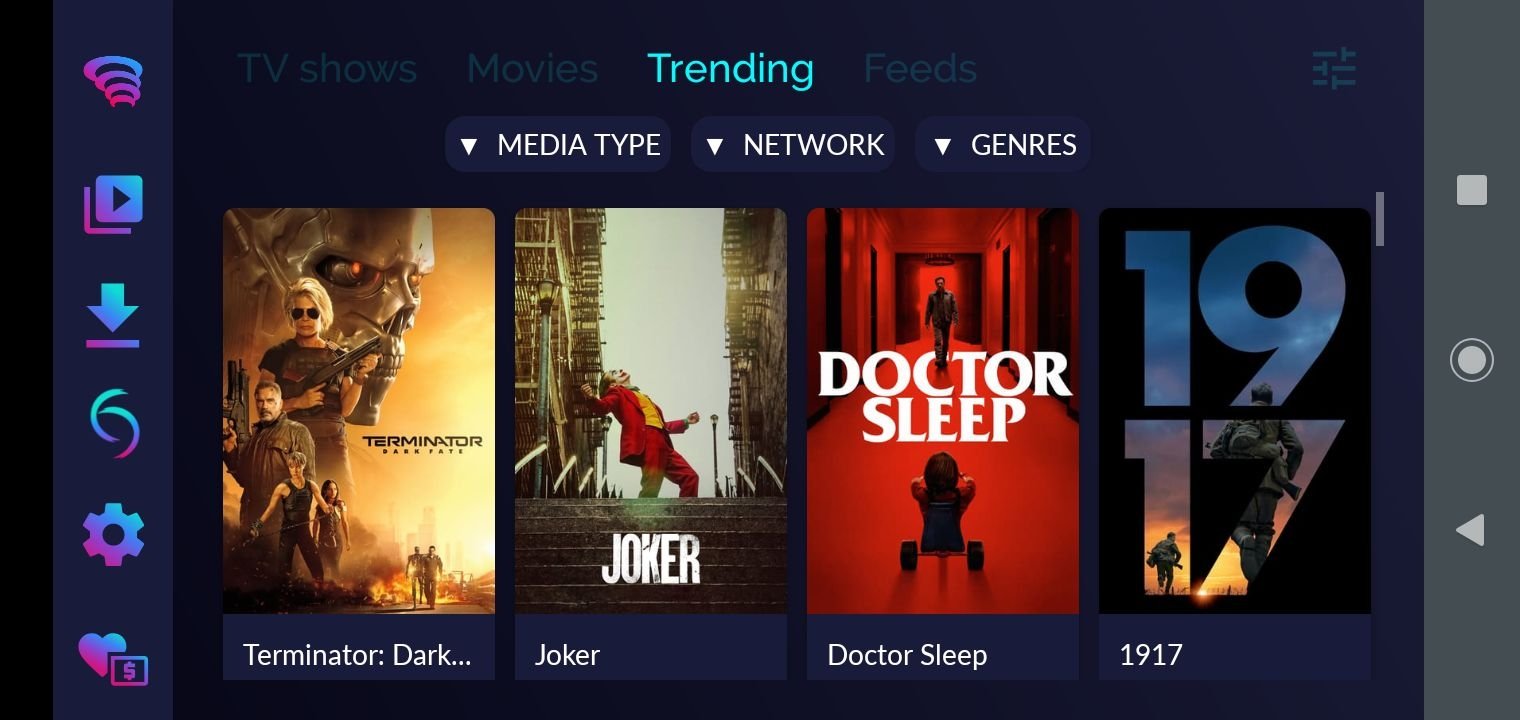Open the downloads arrow icon

click(x=113, y=315)
